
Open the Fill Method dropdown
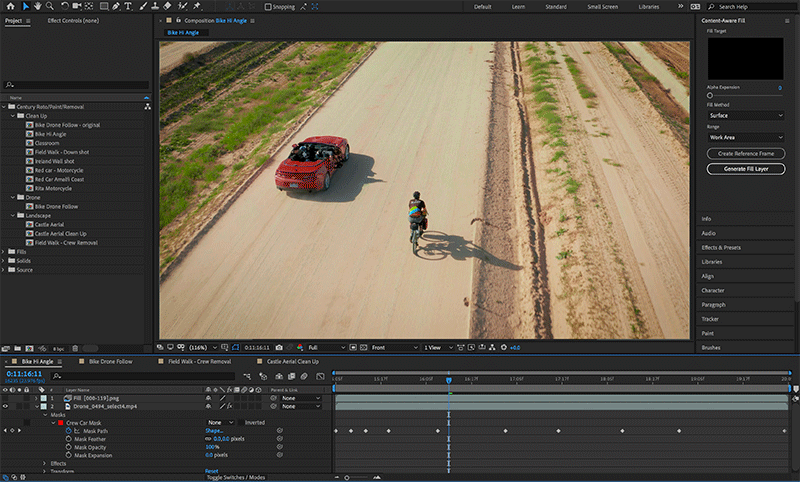(745, 115)
